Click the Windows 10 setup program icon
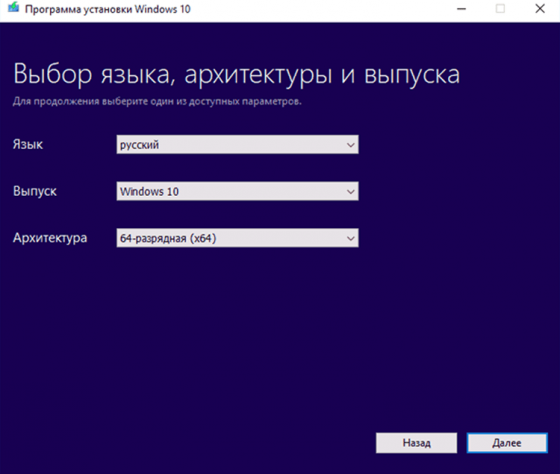This screenshot has width=560, height=474. (13, 8)
